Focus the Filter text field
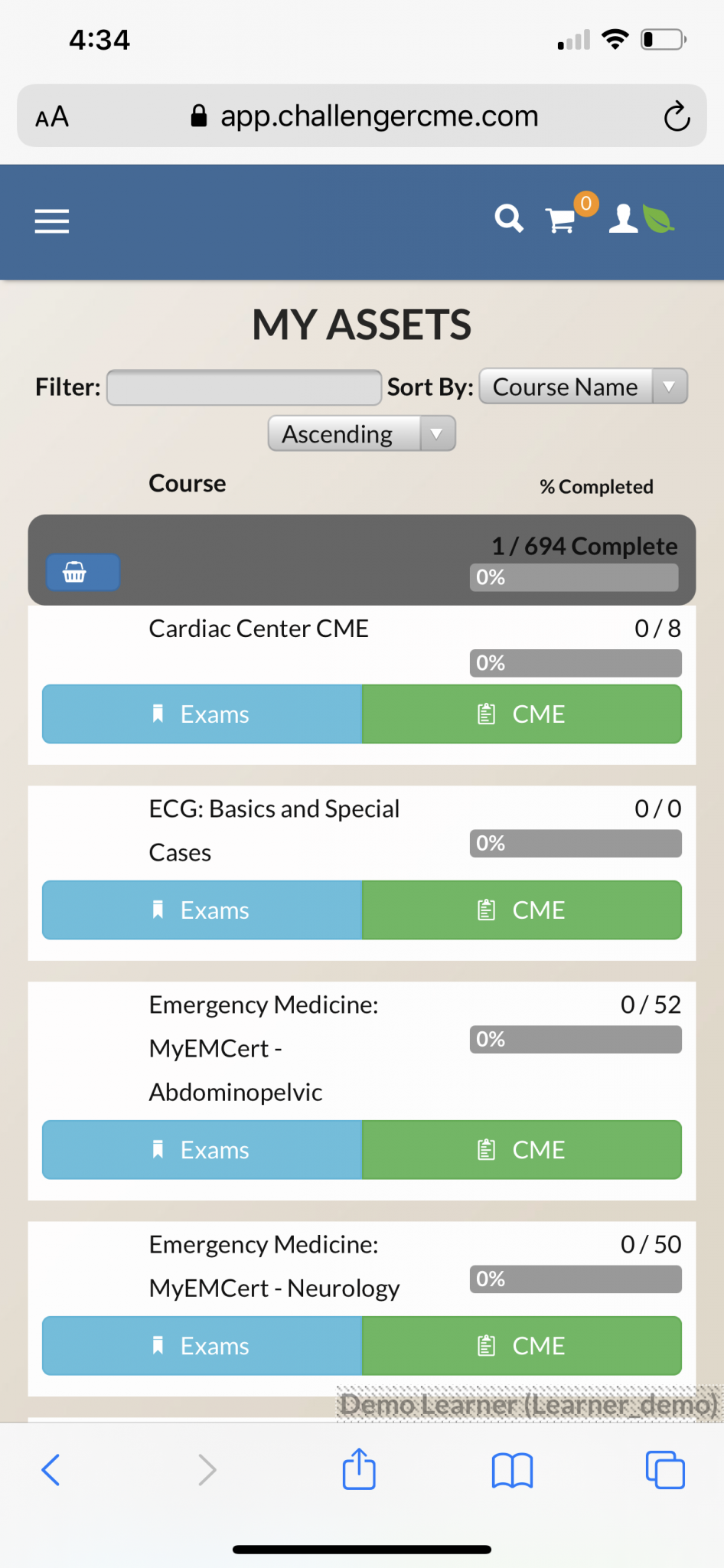The image size is (724, 1568). click(x=244, y=387)
